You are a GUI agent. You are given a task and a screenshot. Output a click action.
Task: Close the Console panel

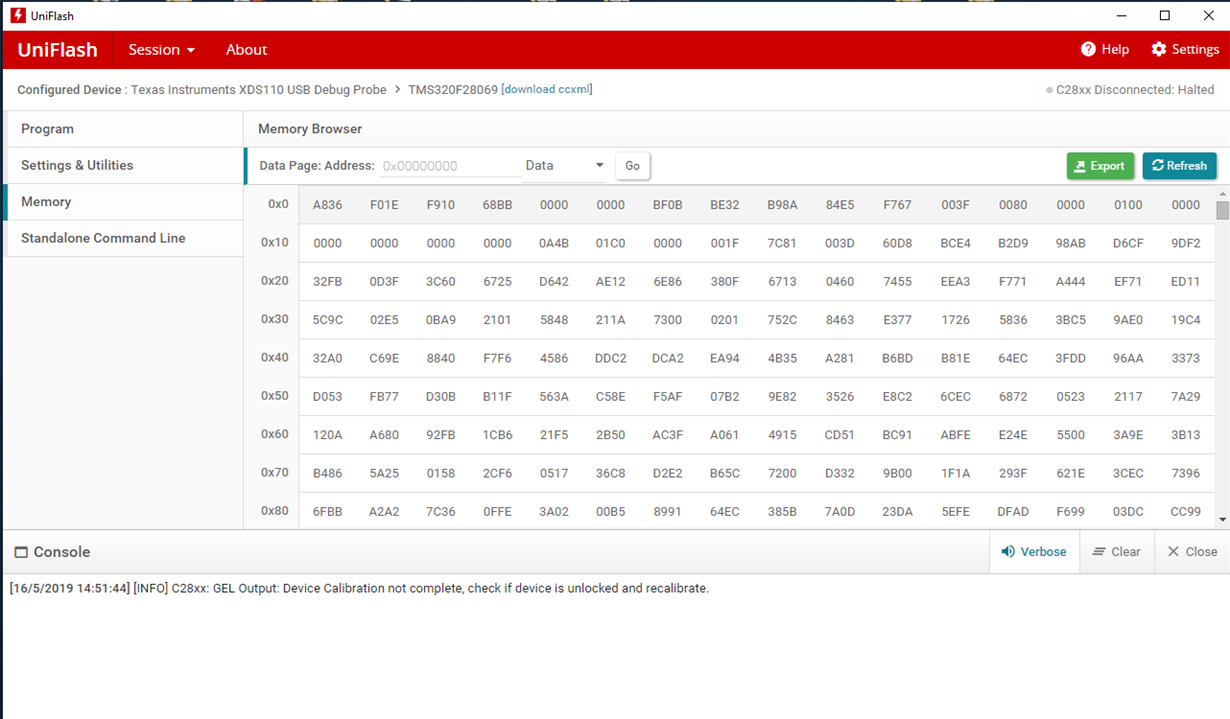tap(1192, 552)
